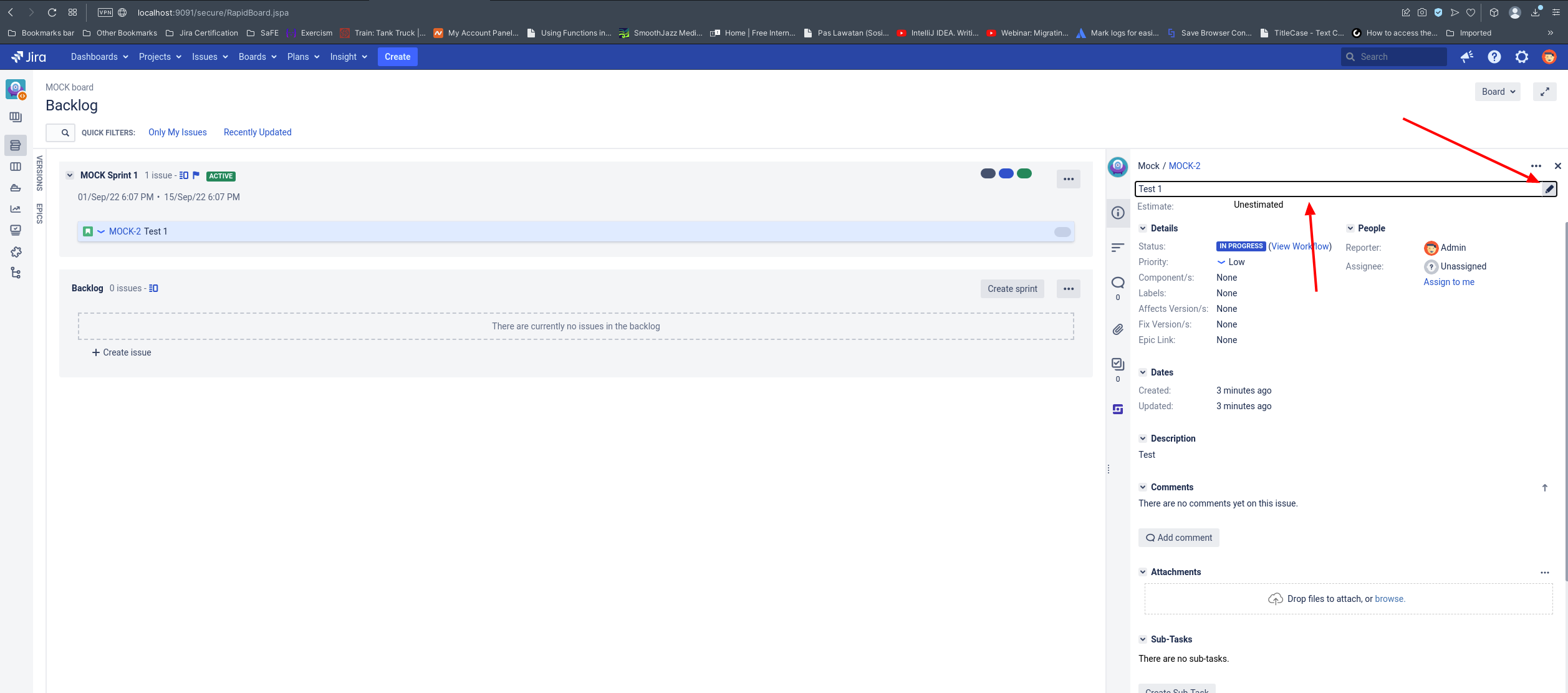Viewport: 1568px width, 693px height.
Task: Click the puzzle-piece add-ons icon in sidebar
Action: [x=15, y=251]
